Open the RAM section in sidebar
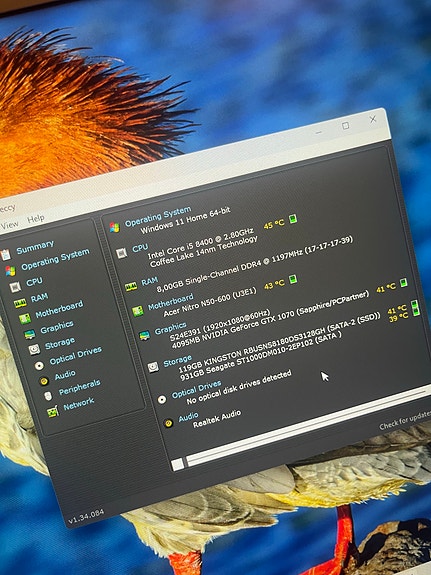Image resolution: width=431 pixels, height=575 pixels. pos(39,297)
